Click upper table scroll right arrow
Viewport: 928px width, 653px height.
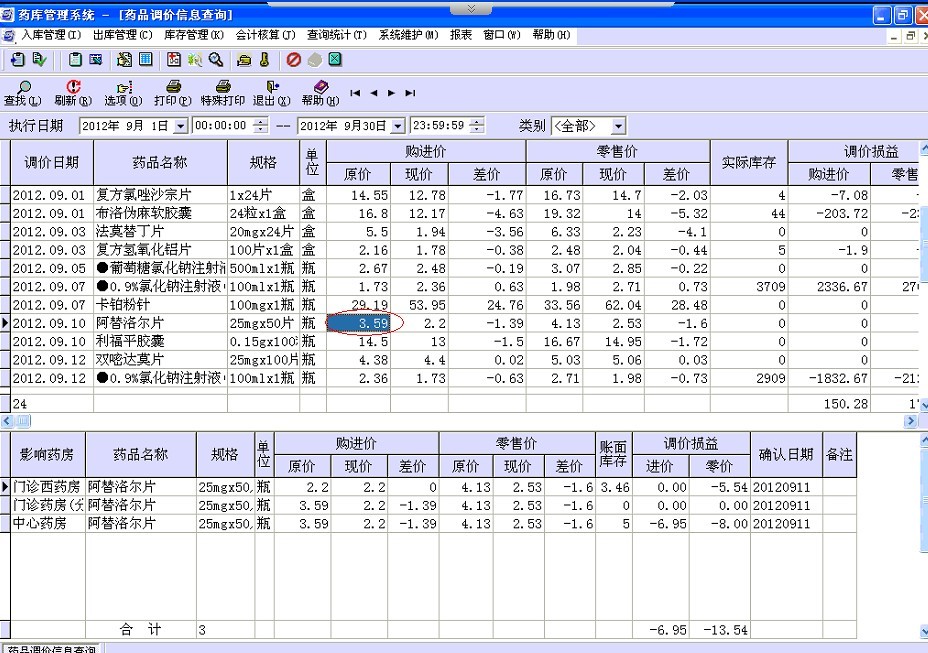[x=911, y=421]
